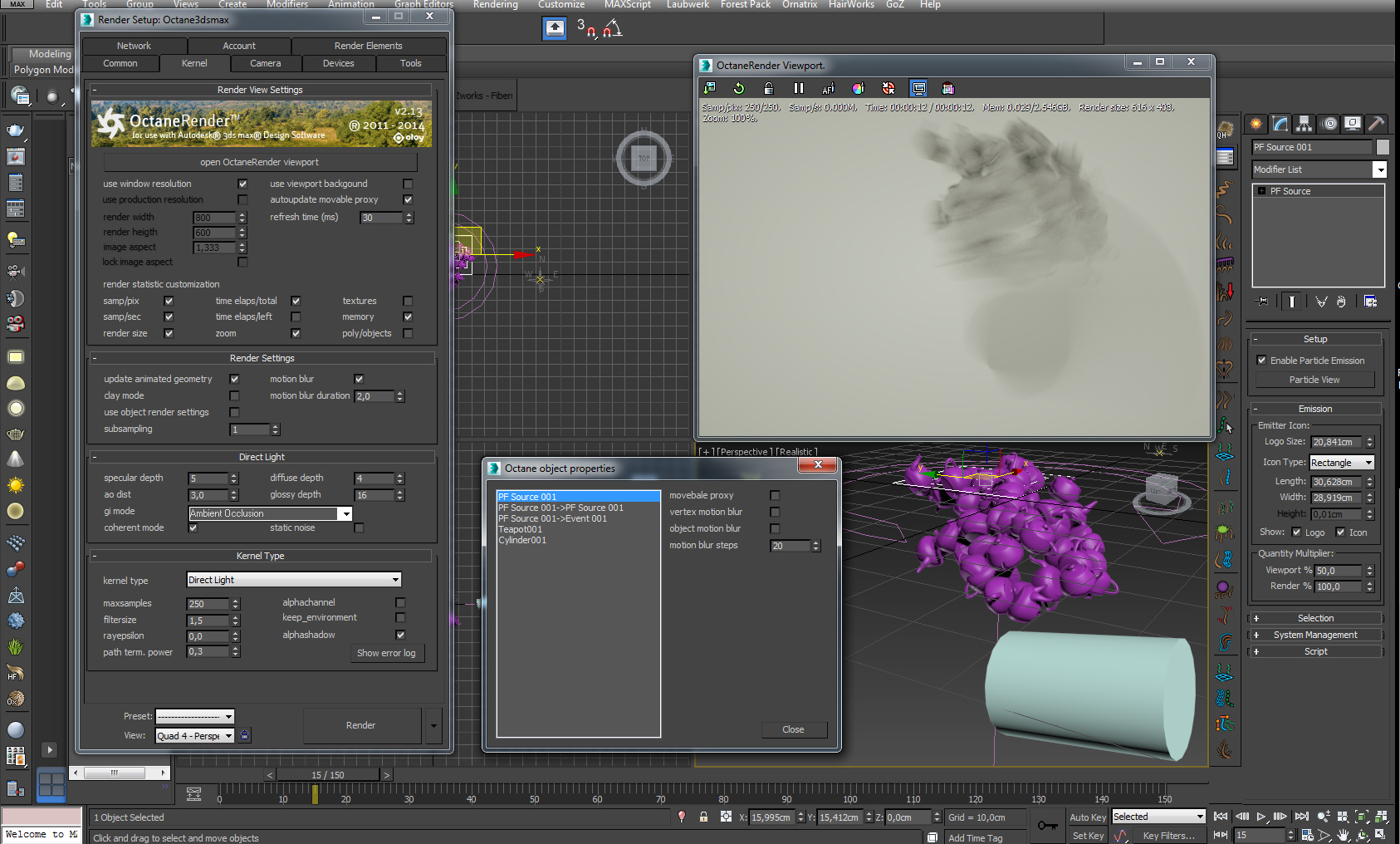Expand the System Management rollout
Screen dimensions: 1400x844
tap(1315, 635)
